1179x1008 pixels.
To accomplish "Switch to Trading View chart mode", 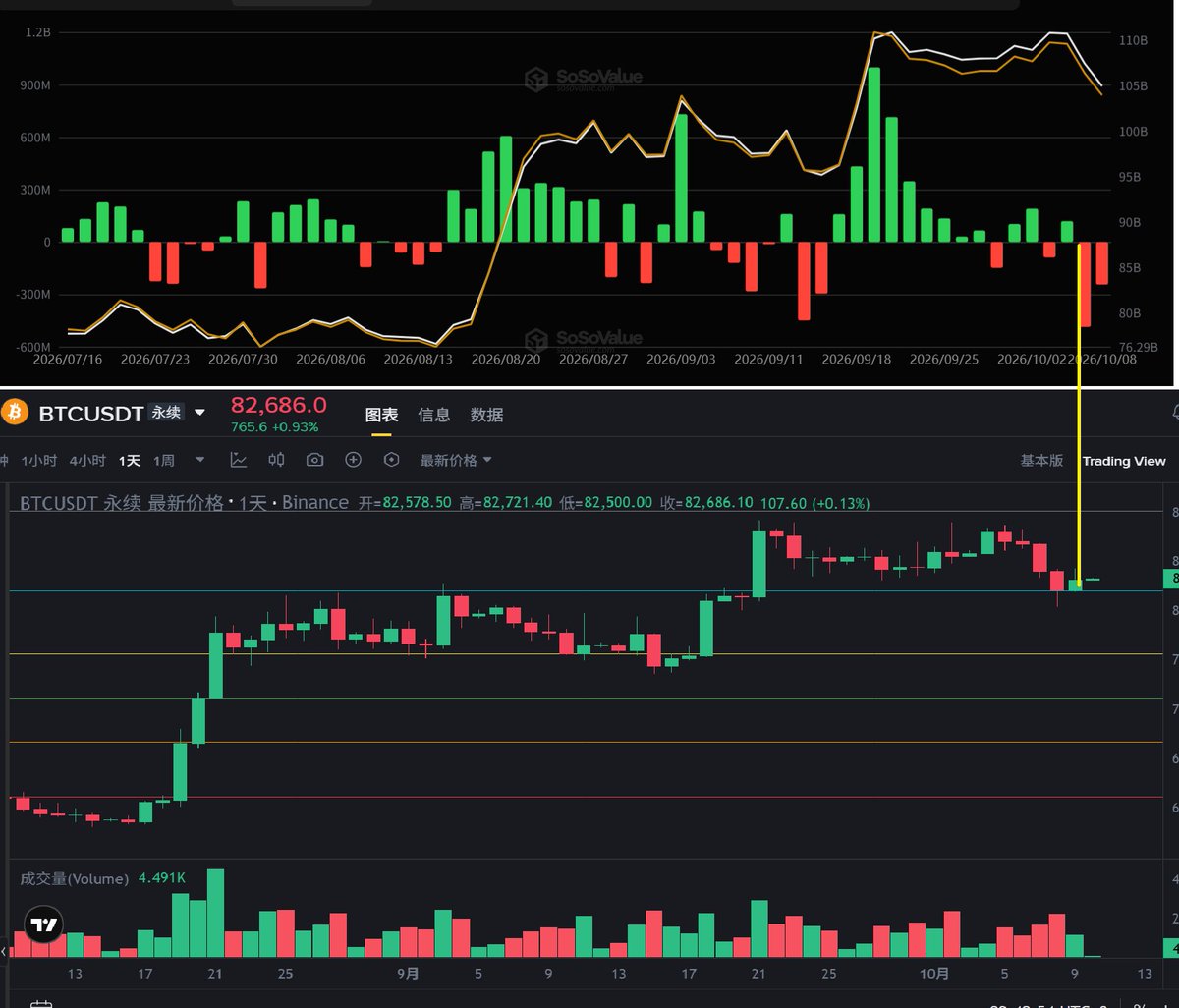I will tap(1124, 461).
